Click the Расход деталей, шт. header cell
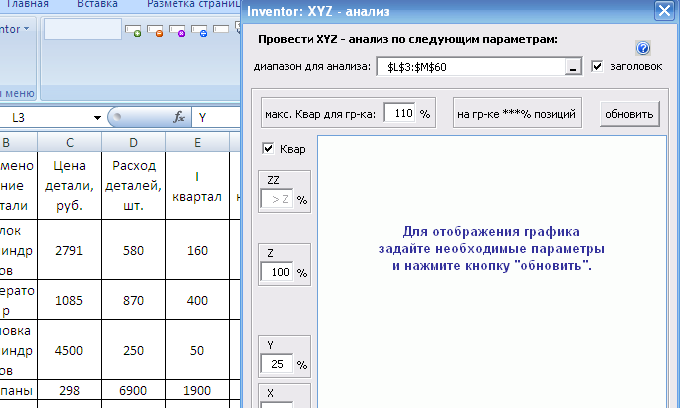Viewport: 680px width, 408px height. pos(133,186)
